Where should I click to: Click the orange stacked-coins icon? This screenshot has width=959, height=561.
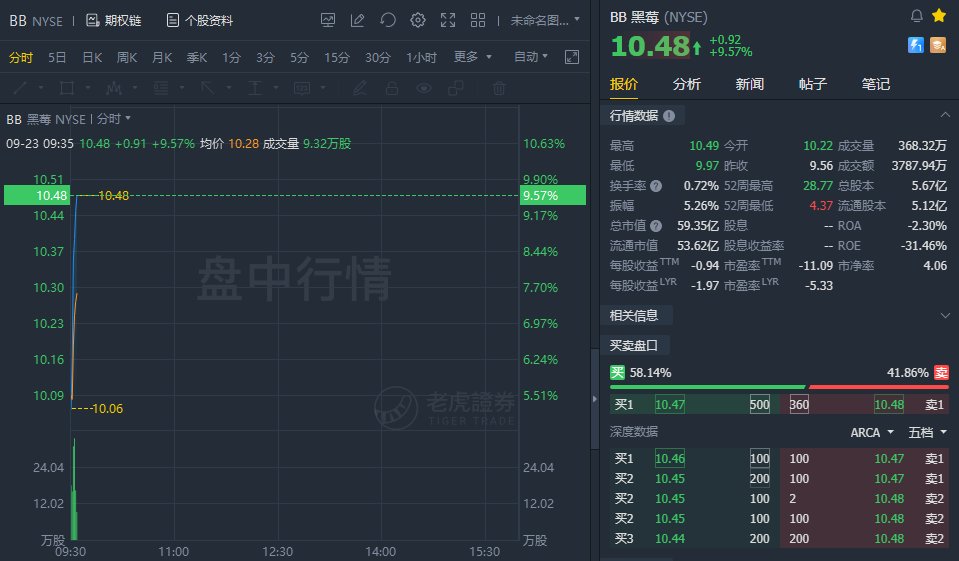click(x=938, y=45)
